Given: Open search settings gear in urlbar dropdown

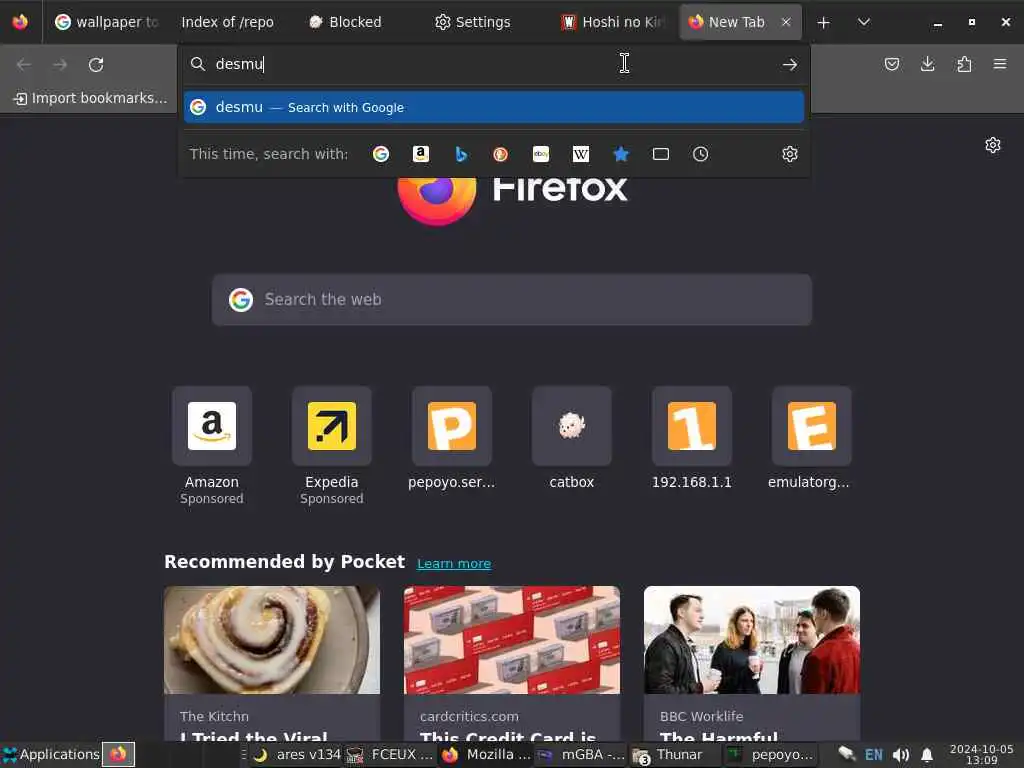Looking at the screenshot, I should tap(790, 154).
